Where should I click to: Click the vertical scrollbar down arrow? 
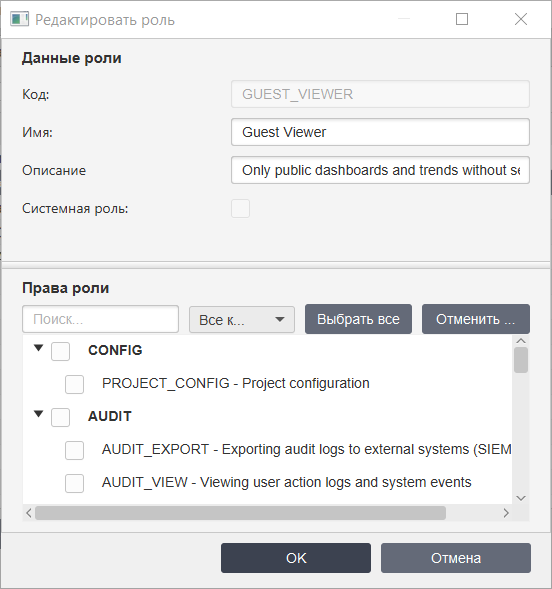(521, 498)
